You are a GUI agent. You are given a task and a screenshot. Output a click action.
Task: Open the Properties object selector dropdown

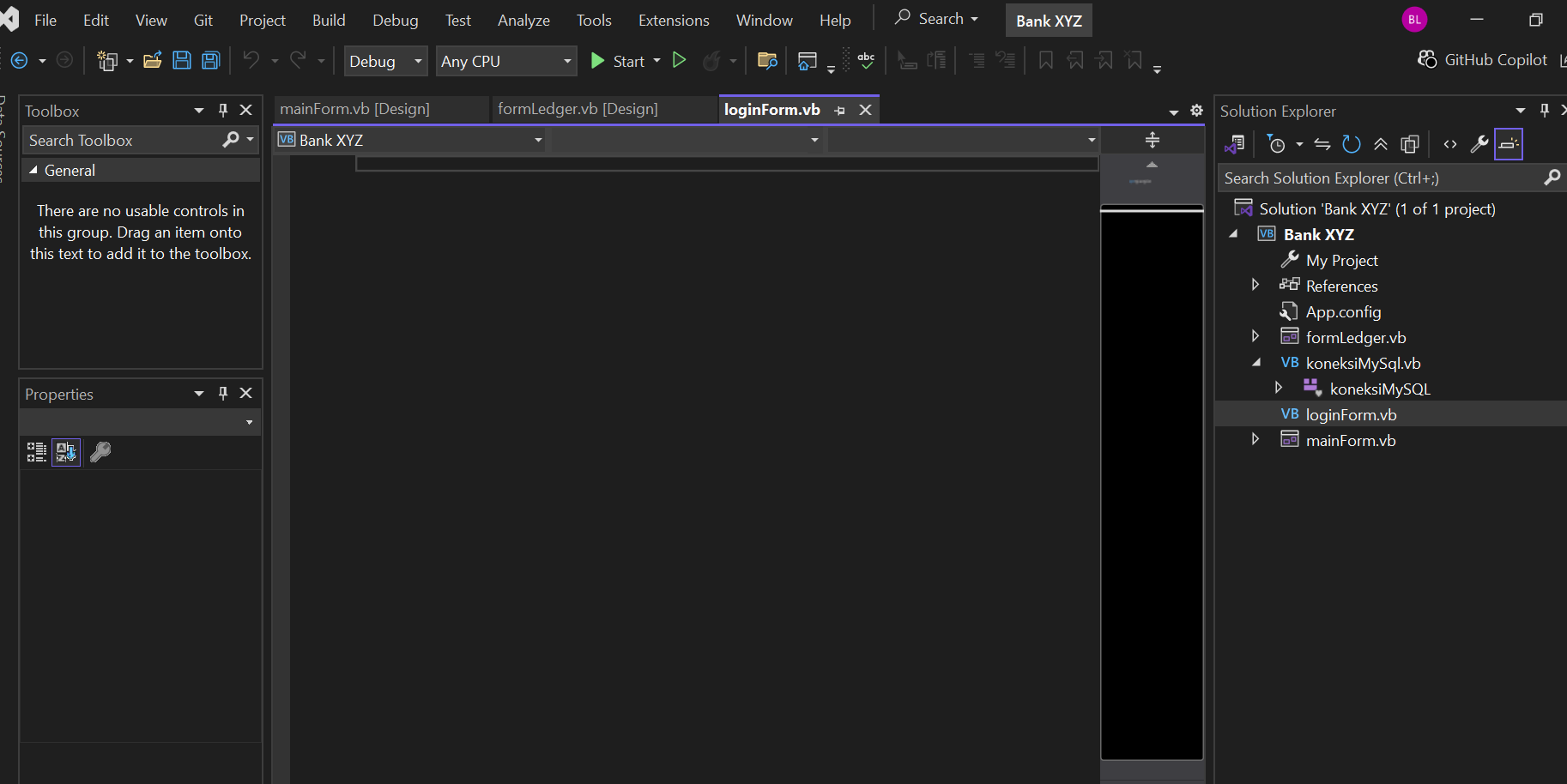pyautogui.click(x=140, y=422)
